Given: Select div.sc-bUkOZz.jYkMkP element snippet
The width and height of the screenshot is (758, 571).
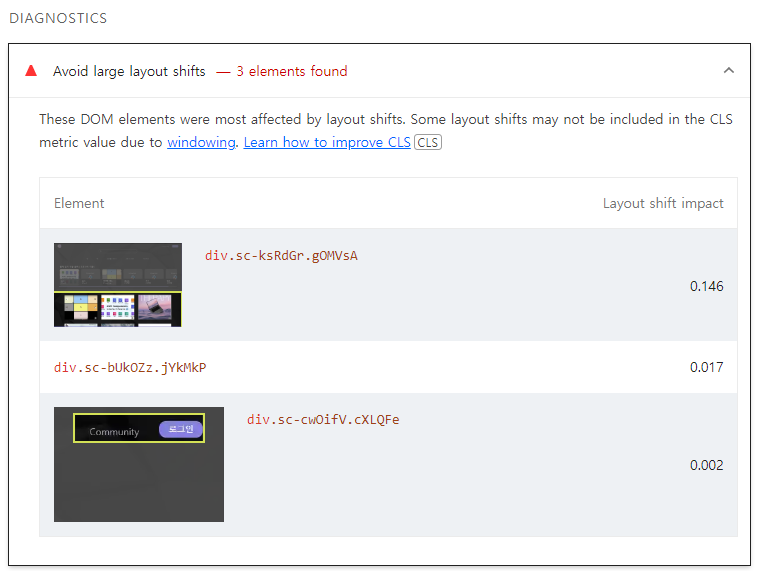Looking at the screenshot, I should (x=130, y=367).
